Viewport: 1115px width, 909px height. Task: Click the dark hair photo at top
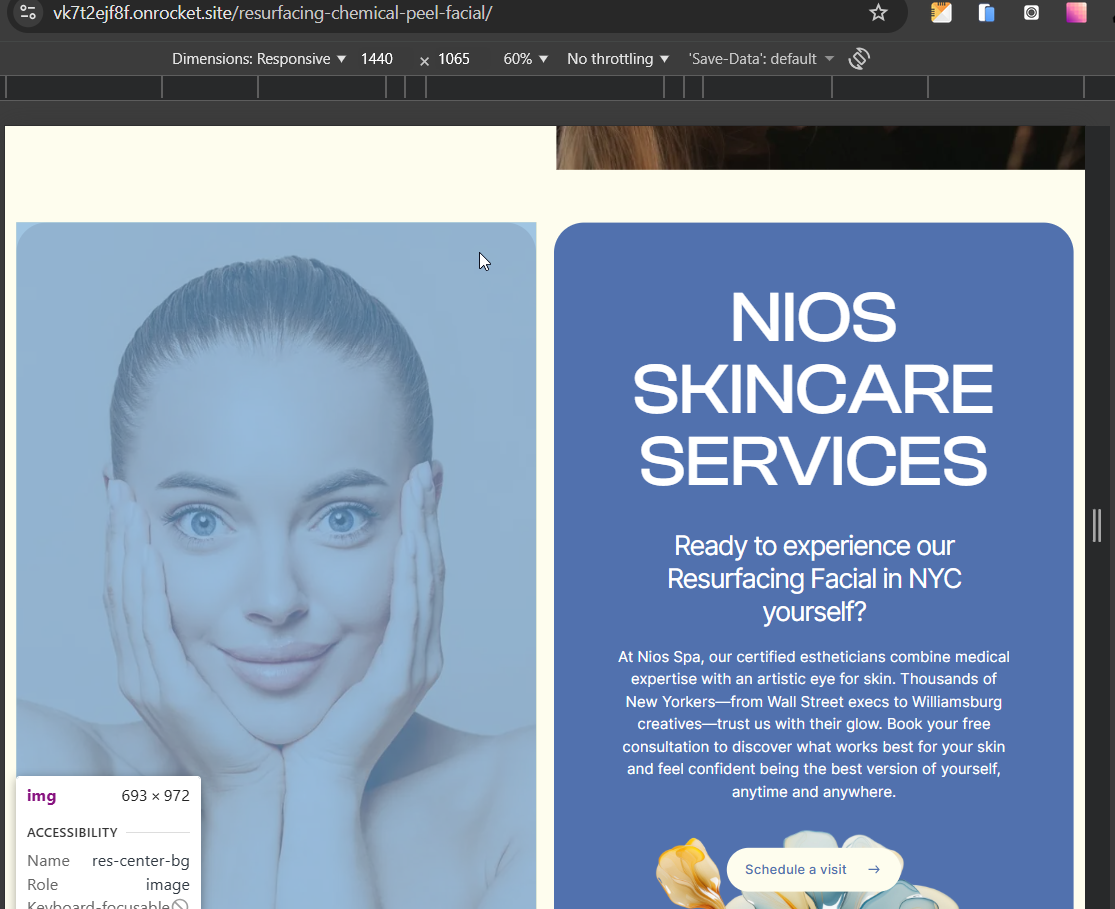click(820, 148)
